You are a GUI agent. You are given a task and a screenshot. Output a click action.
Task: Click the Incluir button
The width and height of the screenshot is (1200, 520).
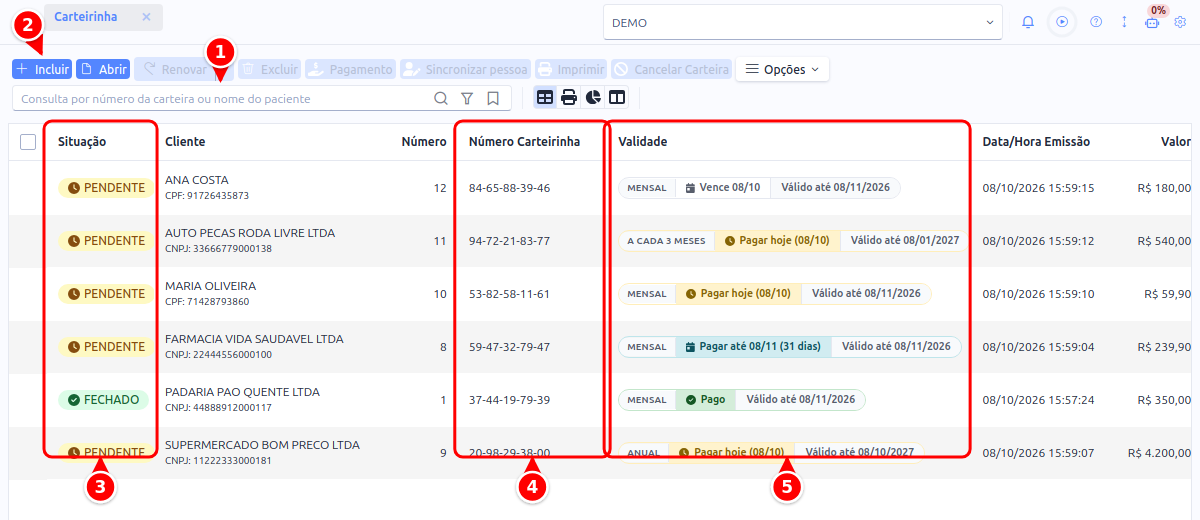42,69
